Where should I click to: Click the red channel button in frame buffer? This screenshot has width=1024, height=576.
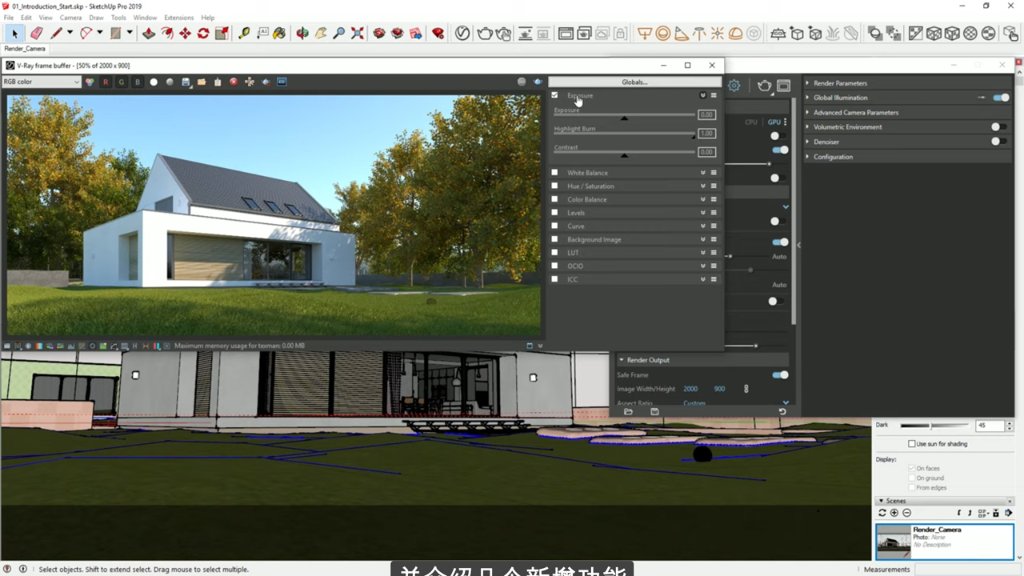pyautogui.click(x=106, y=82)
